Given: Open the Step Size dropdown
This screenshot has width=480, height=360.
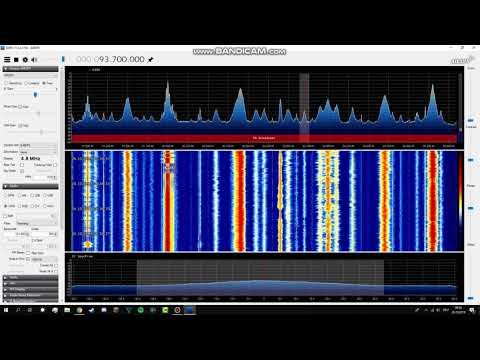Looking at the screenshot, I should click(44, 259).
